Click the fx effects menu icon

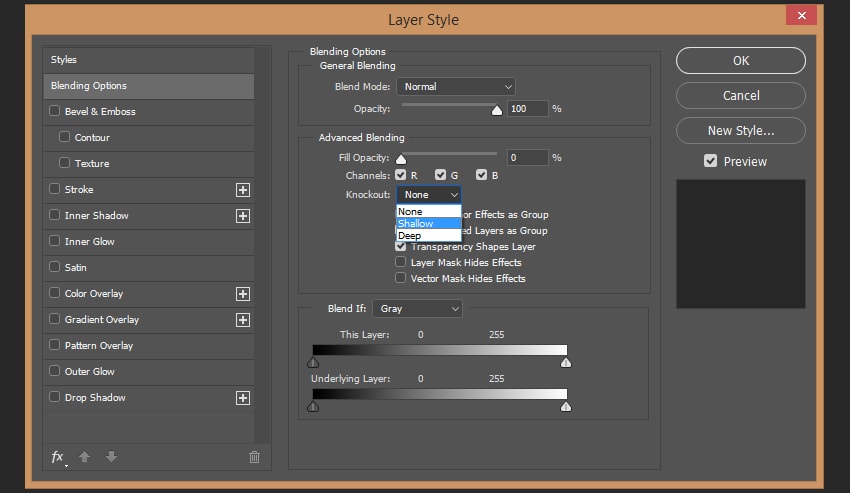[x=58, y=457]
